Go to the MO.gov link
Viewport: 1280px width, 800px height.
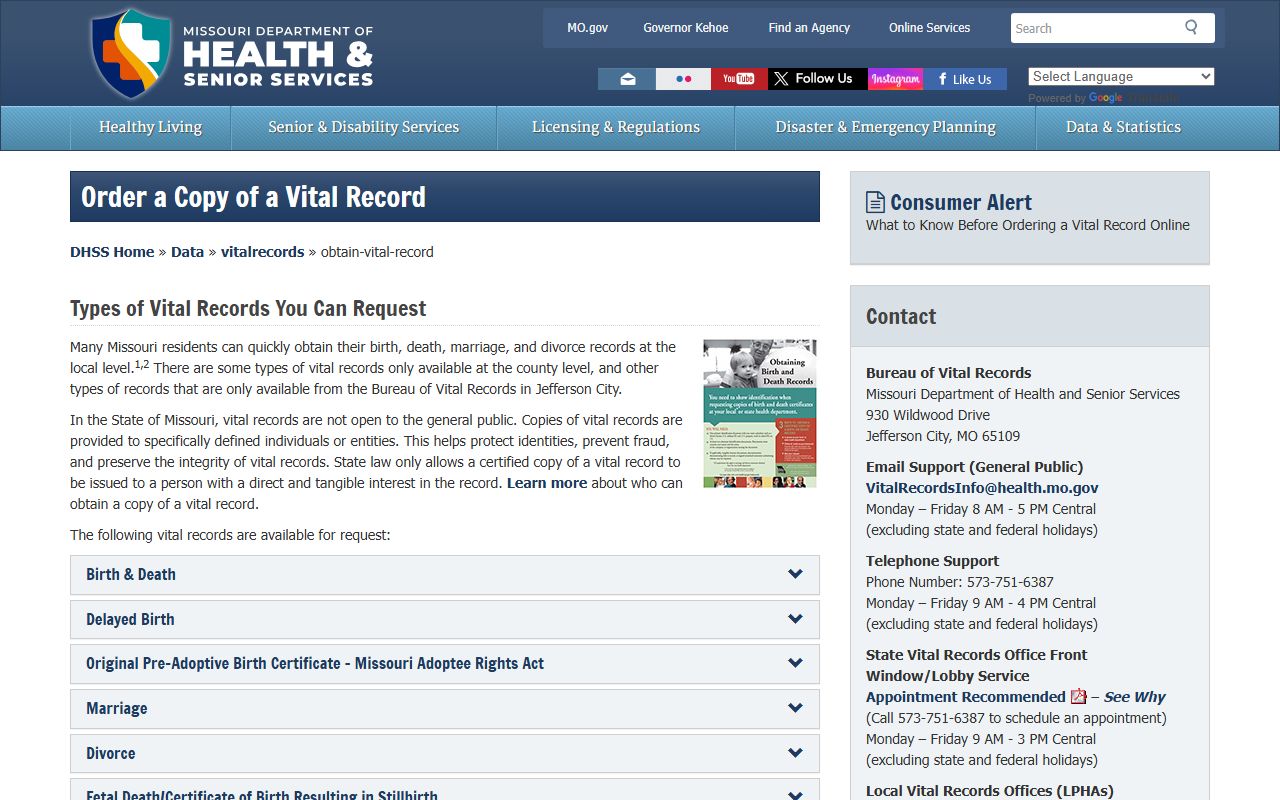point(587,28)
